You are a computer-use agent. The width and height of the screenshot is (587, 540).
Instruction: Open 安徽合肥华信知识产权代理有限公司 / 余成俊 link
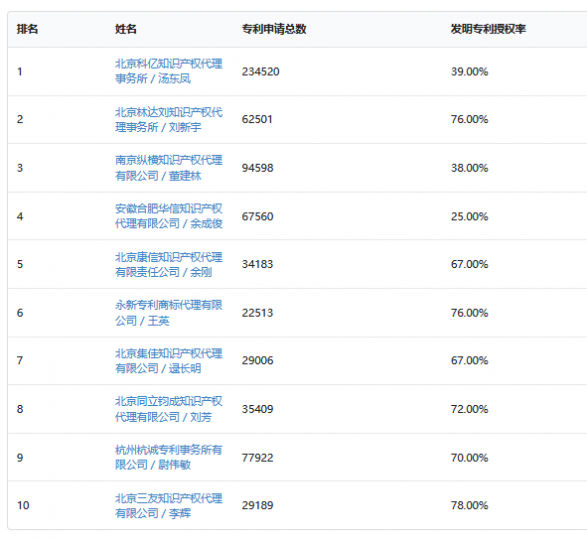tap(168, 216)
